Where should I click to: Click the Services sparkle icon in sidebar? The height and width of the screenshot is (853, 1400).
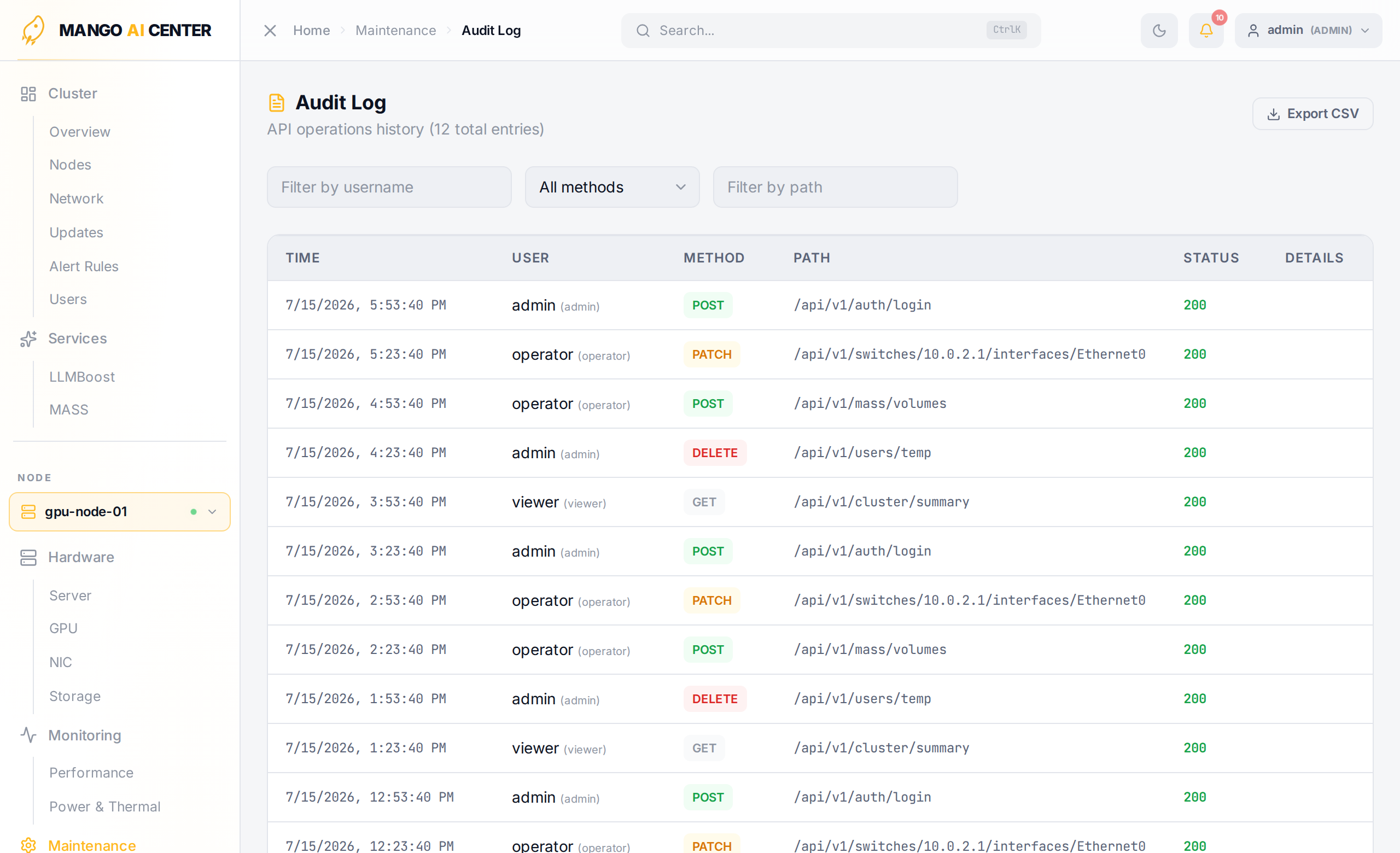(x=28, y=338)
